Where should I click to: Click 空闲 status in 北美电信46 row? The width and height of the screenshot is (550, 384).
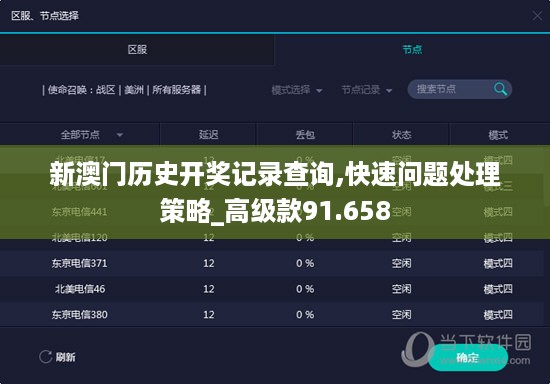click(x=401, y=289)
